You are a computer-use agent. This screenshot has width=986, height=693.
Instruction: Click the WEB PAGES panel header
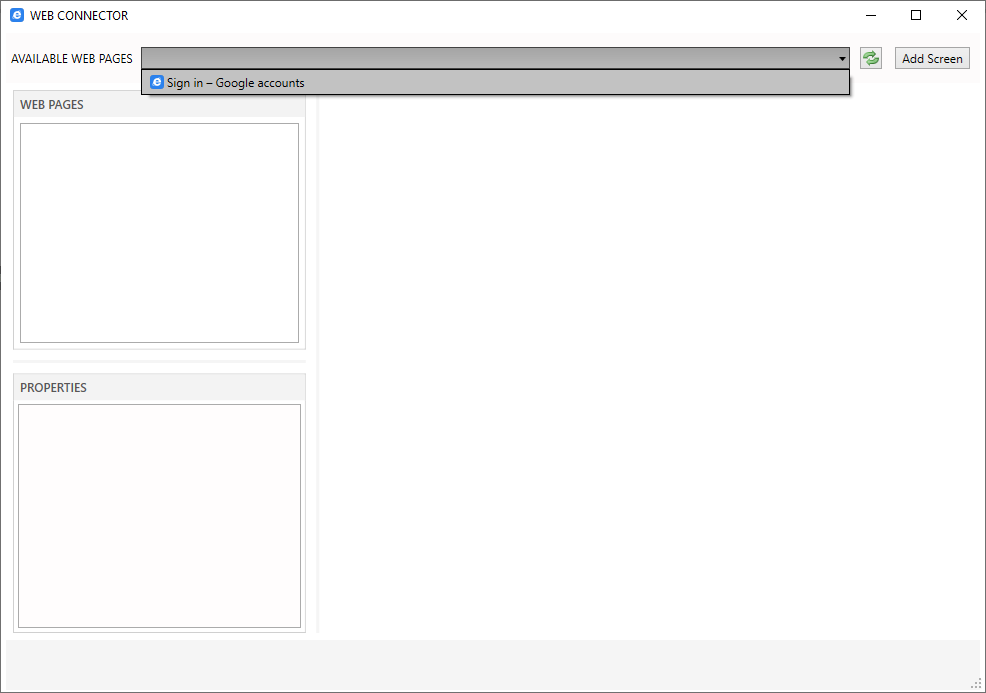pos(52,104)
